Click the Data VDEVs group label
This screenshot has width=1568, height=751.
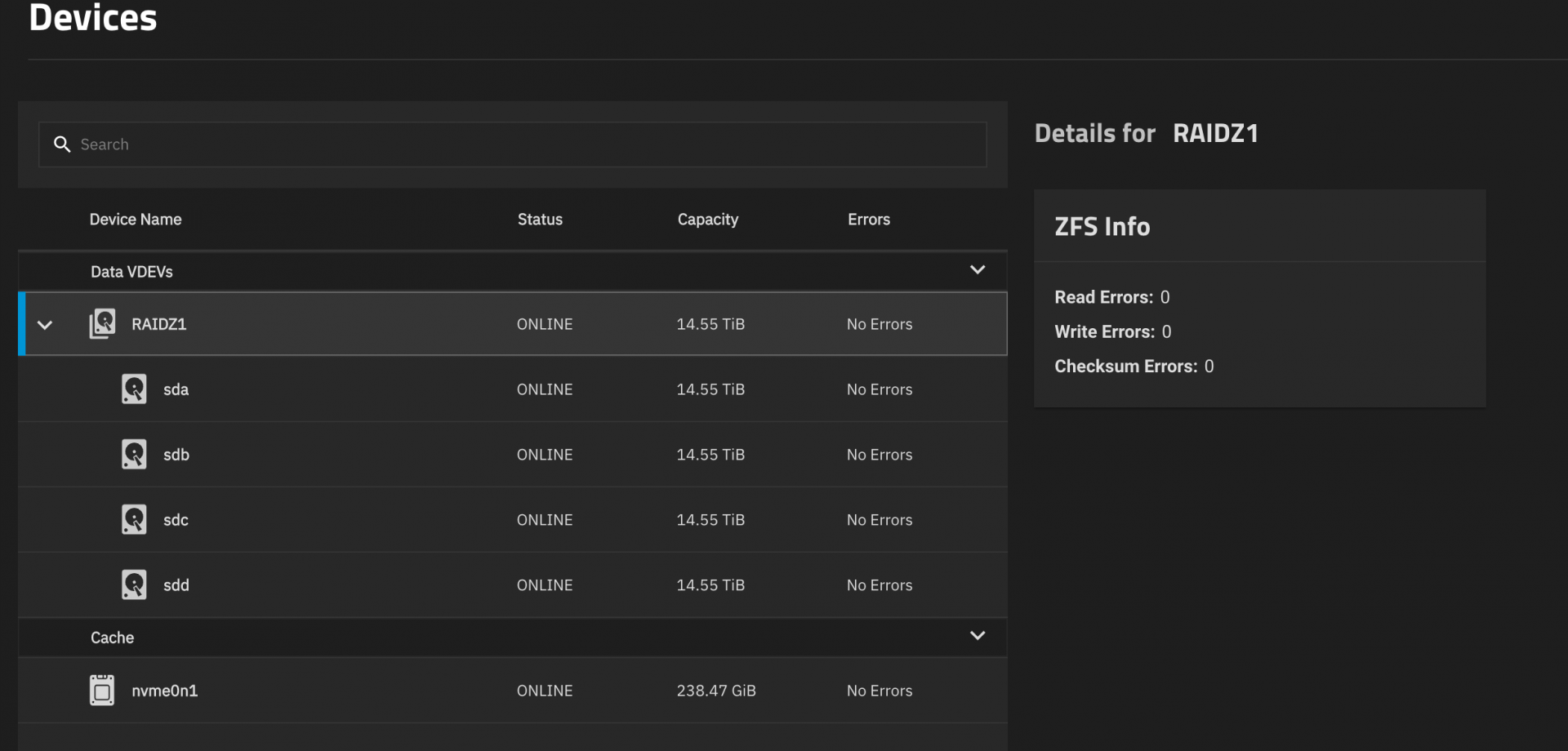click(x=131, y=272)
